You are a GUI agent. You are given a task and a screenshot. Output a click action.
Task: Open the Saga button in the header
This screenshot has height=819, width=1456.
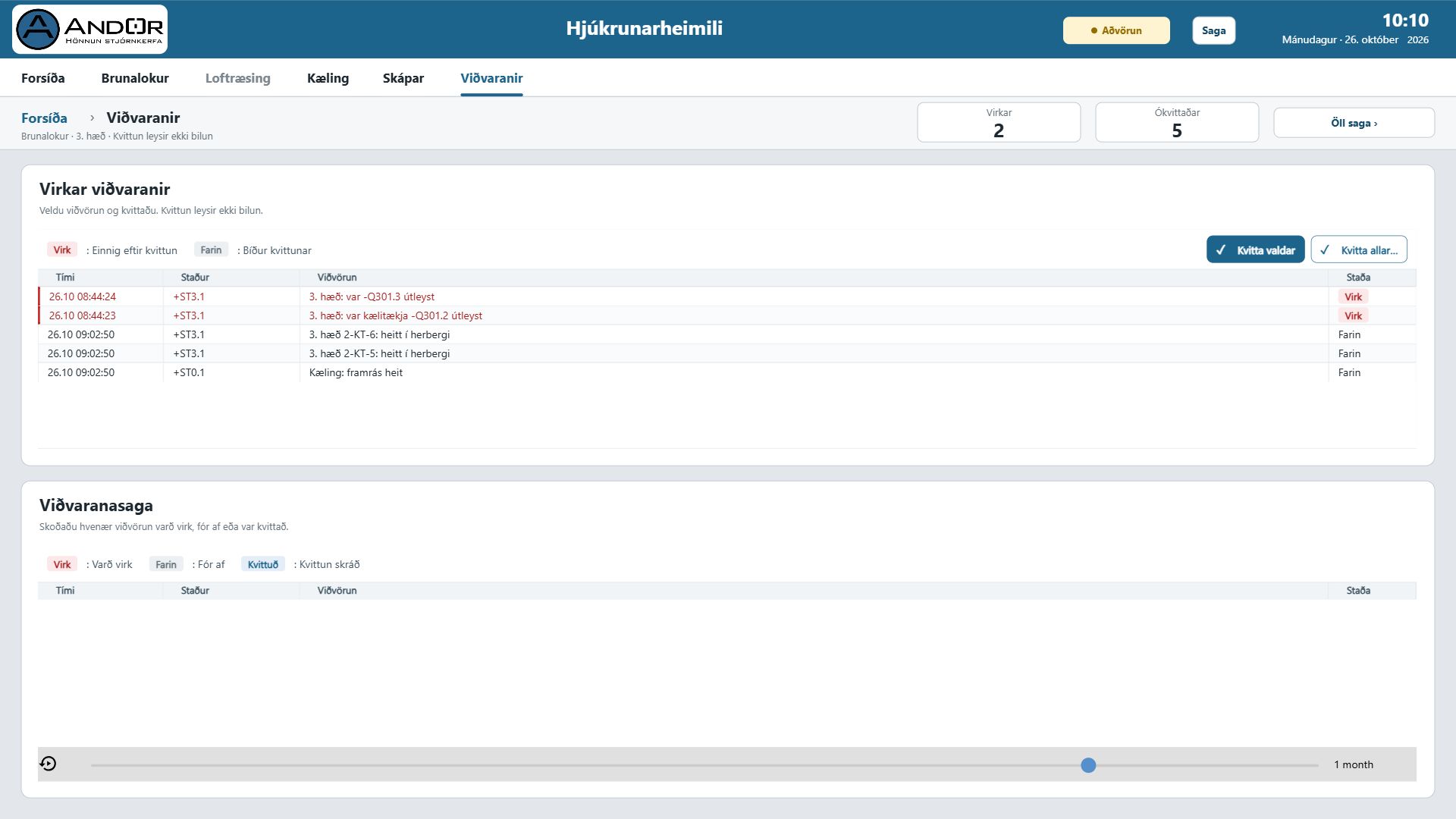1213,30
